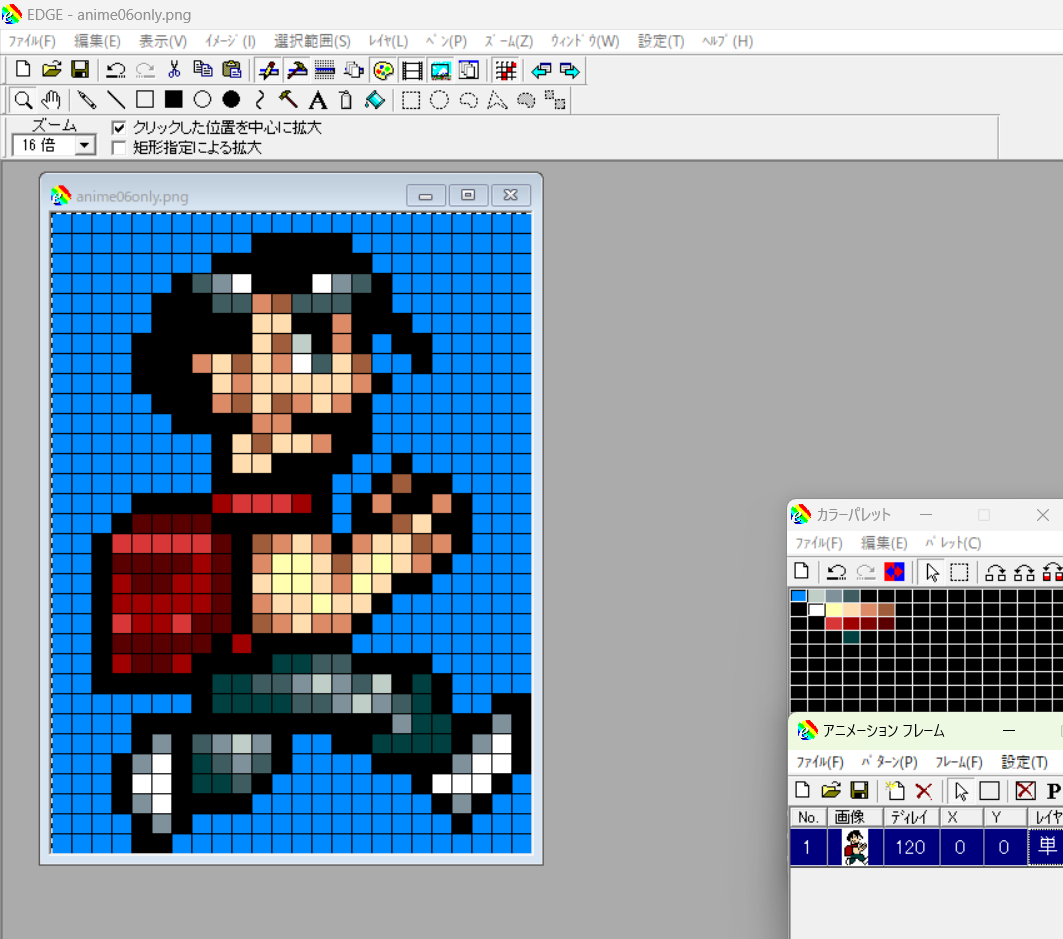Select the filled ellipse tool
The height and width of the screenshot is (939, 1063).
pos(231,100)
